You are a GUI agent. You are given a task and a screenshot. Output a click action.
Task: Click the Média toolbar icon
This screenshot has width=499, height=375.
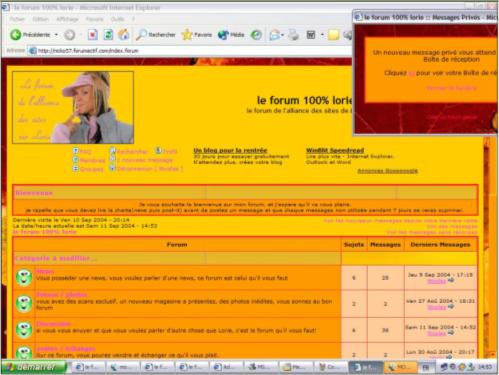point(231,35)
